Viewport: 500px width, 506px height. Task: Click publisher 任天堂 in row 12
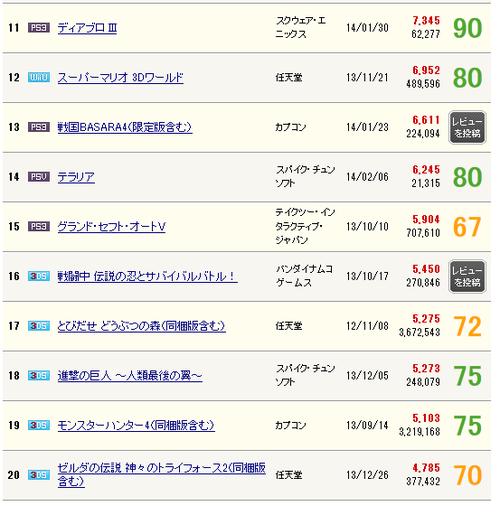click(289, 78)
